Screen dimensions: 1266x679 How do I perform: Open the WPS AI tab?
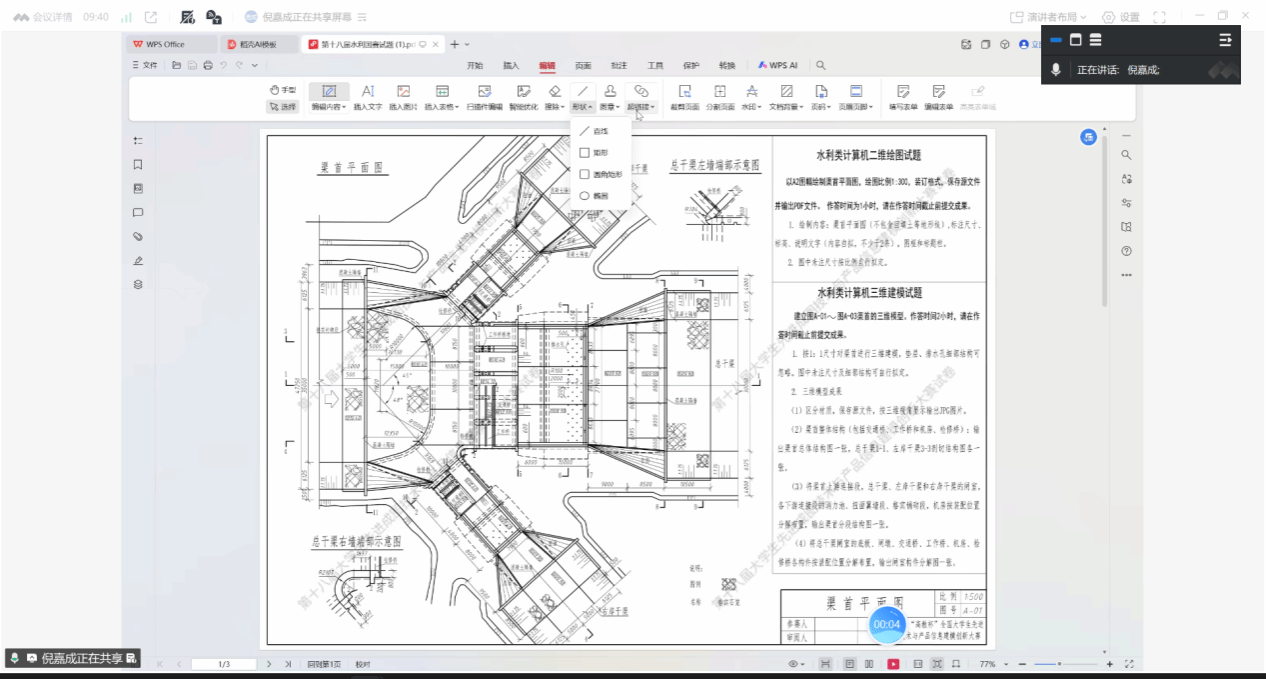[777, 65]
